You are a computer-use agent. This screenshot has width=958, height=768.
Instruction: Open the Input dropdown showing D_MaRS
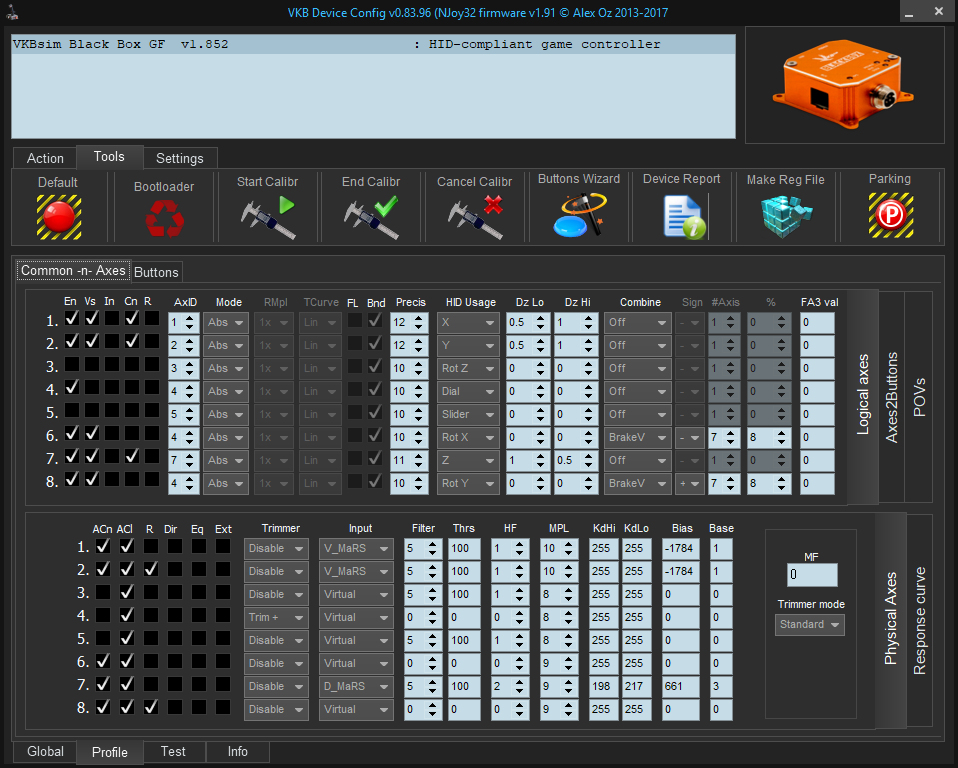click(358, 686)
